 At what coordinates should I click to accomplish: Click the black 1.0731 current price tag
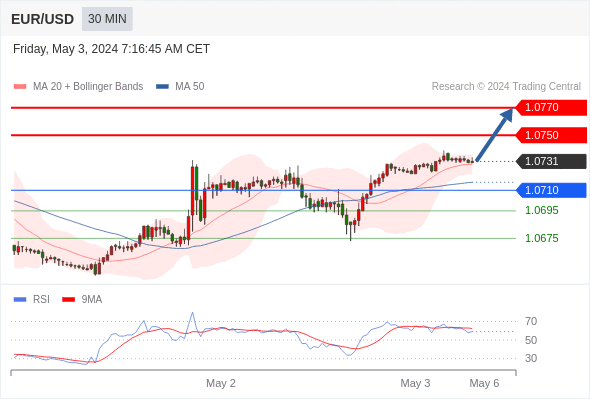551,161
